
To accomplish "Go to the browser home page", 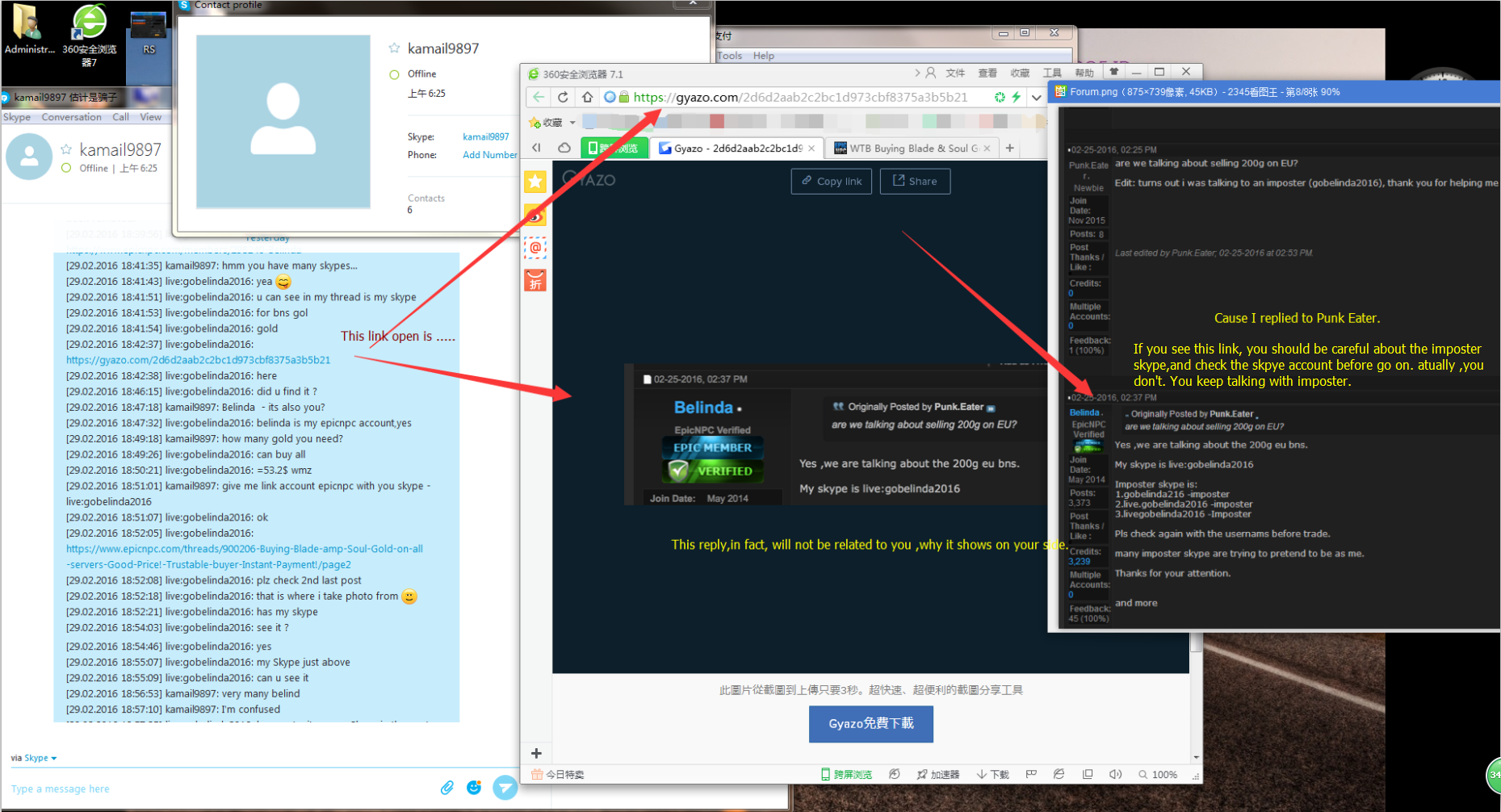I will pyautogui.click(x=587, y=97).
